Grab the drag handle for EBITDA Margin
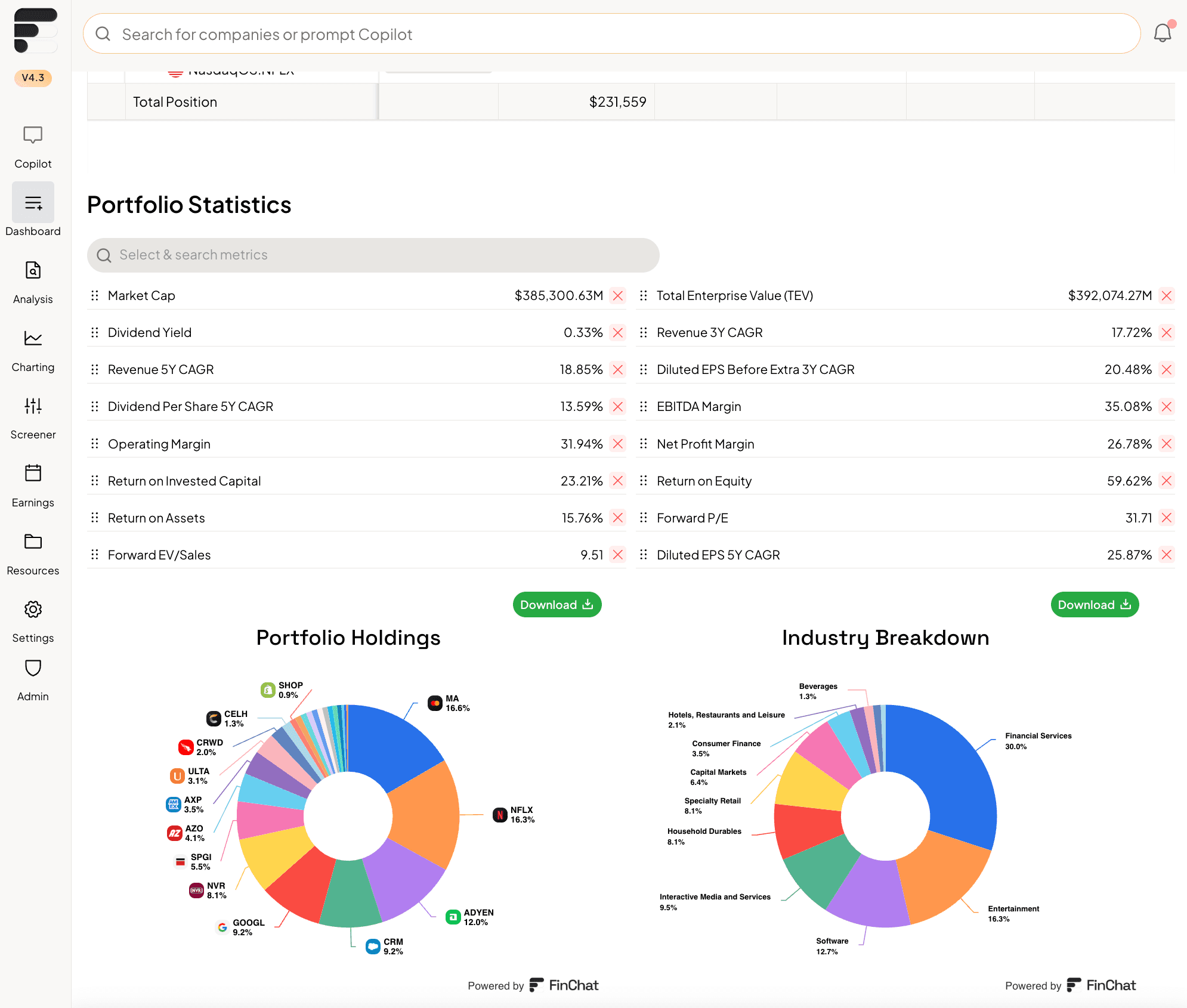 (643, 406)
